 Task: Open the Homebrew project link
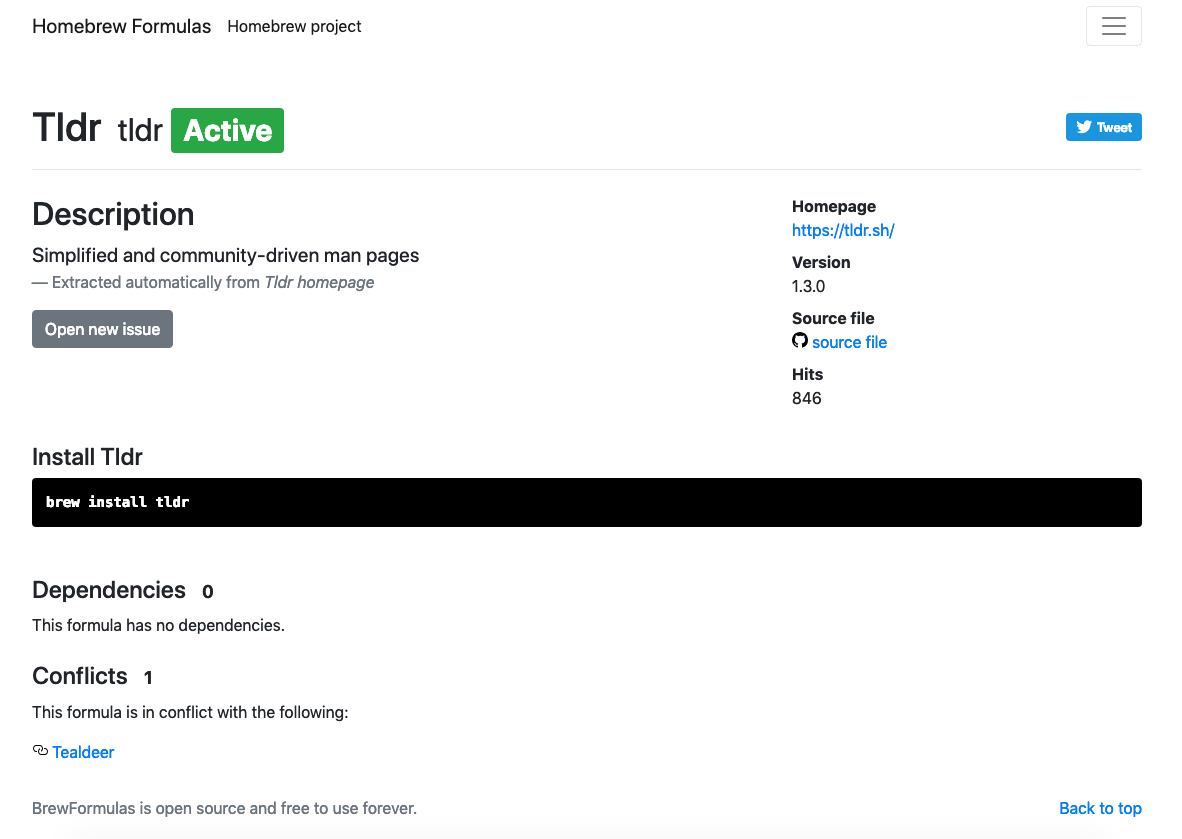pyautogui.click(x=294, y=26)
